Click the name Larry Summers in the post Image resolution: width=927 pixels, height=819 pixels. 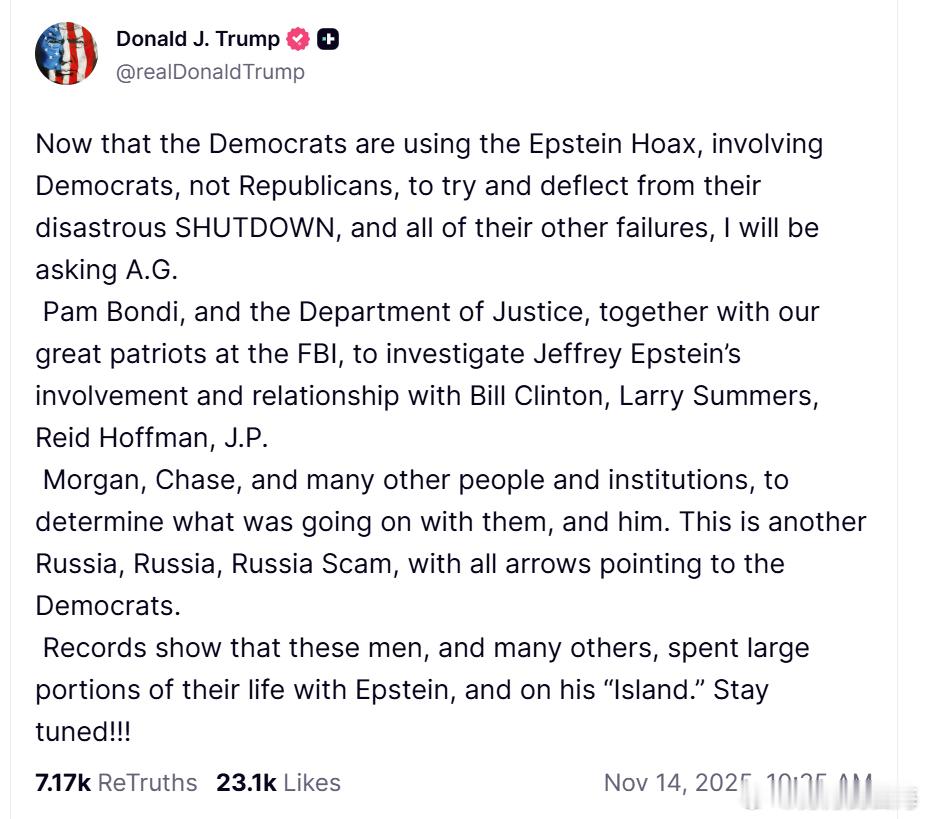(x=718, y=396)
